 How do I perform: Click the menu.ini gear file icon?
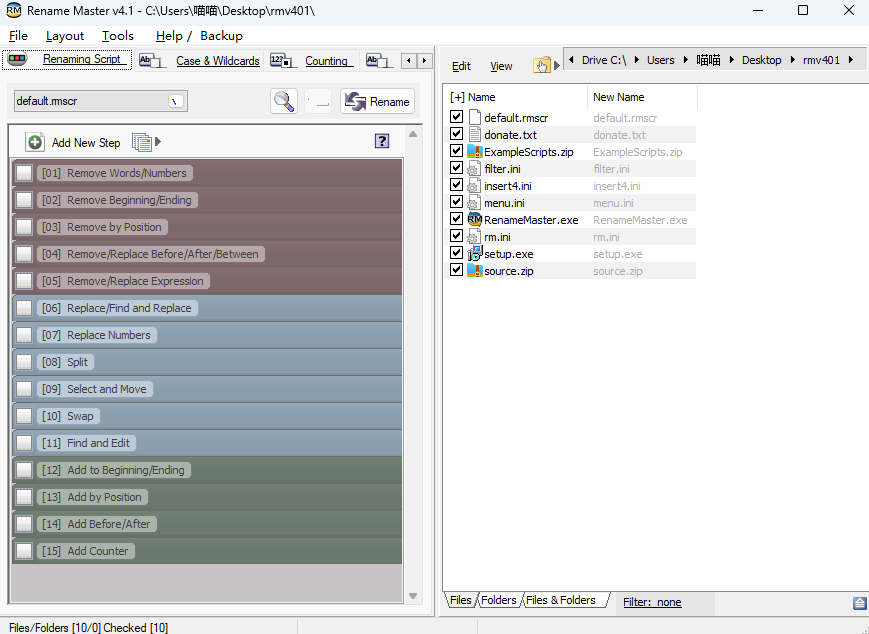click(x=474, y=202)
